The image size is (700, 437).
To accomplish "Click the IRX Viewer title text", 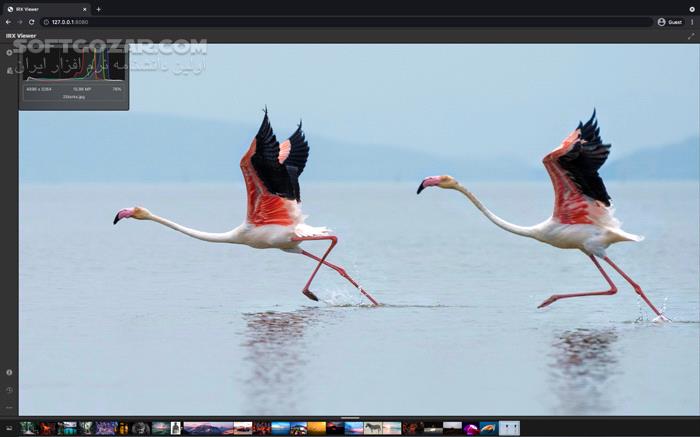I will click(x=21, y=36).
